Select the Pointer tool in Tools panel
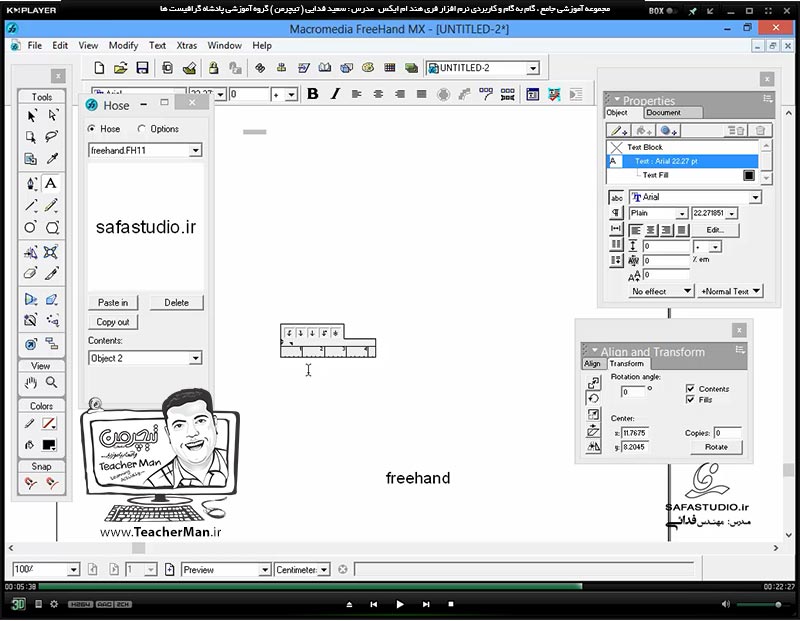Viewport: 800px width, 621px height. [31, 116]
